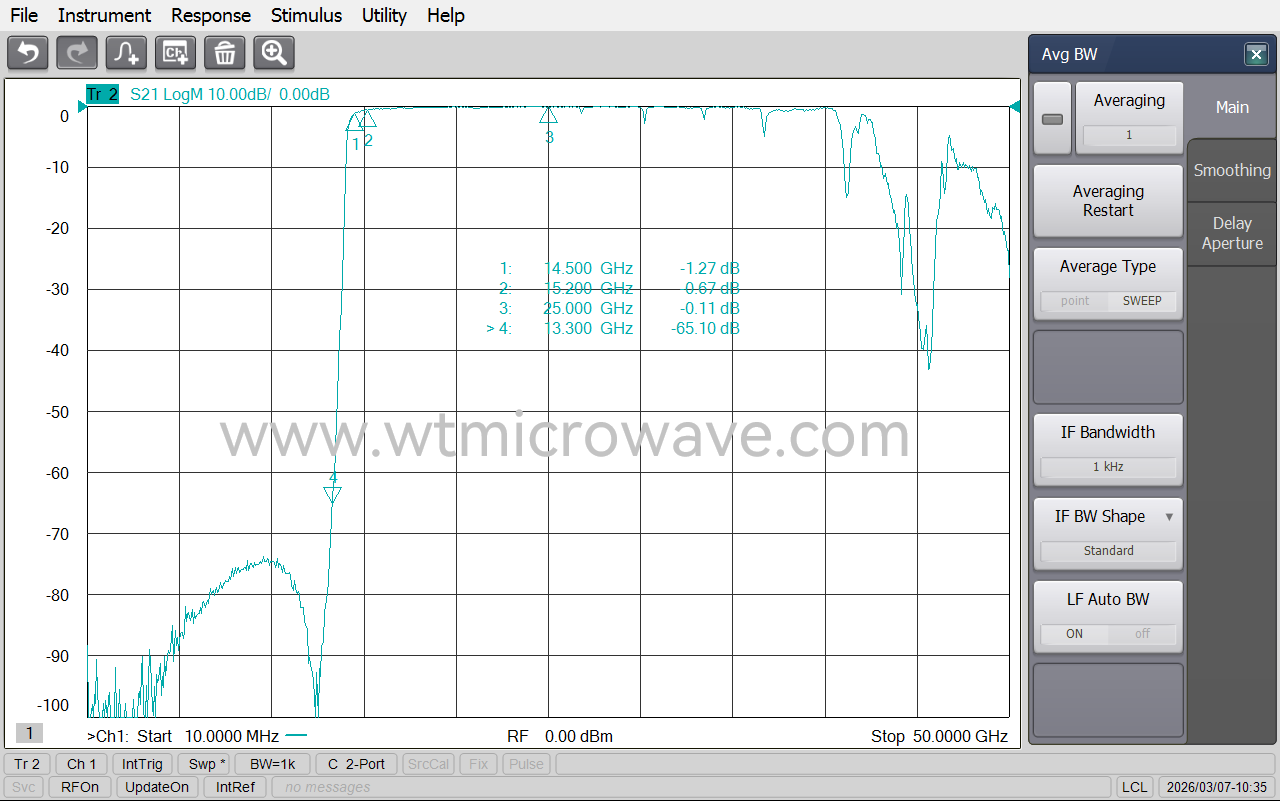The height and width of the screenshot is (801, 1280).
Task: Select marker 4 on filter skirt
Action: pyautogui.click(x=333, y=495)
